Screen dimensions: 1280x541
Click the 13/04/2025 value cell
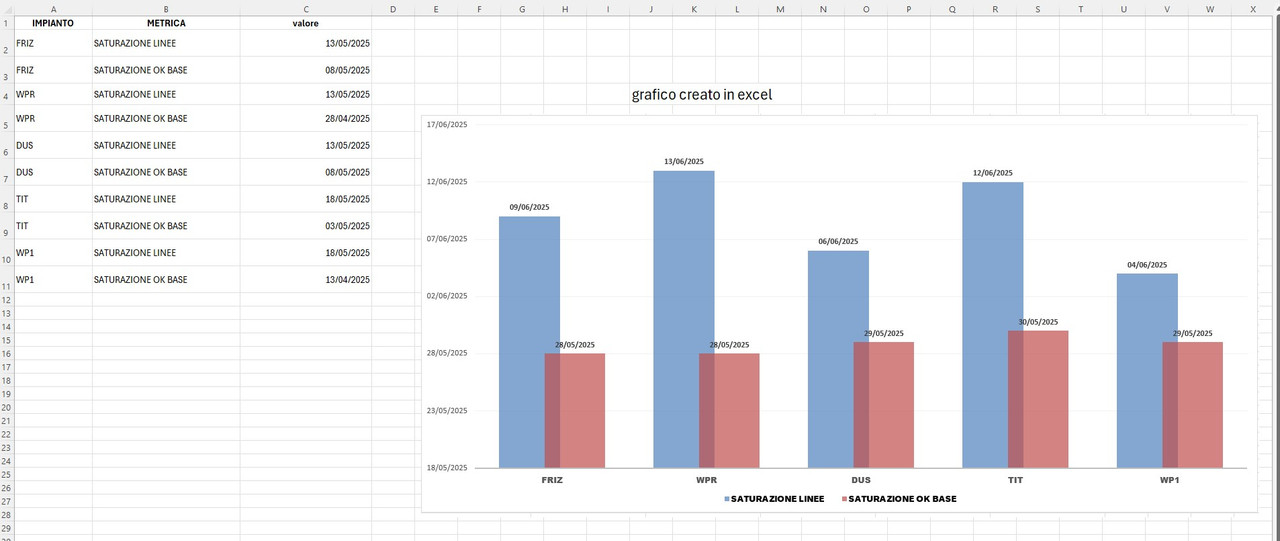point(306,279)
